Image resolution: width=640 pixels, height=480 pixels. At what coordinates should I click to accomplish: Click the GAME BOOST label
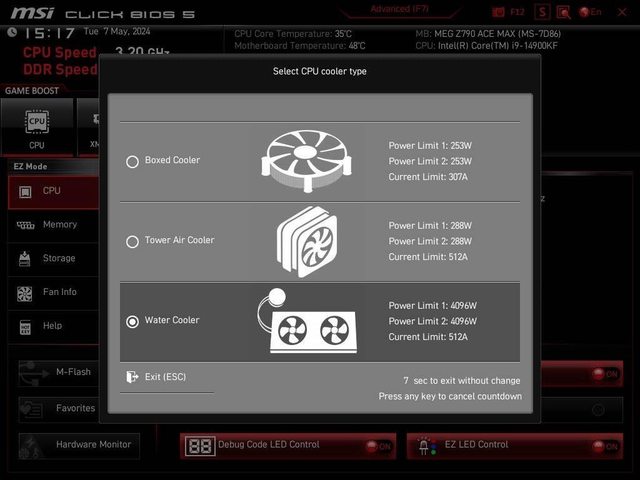(32, 91)
